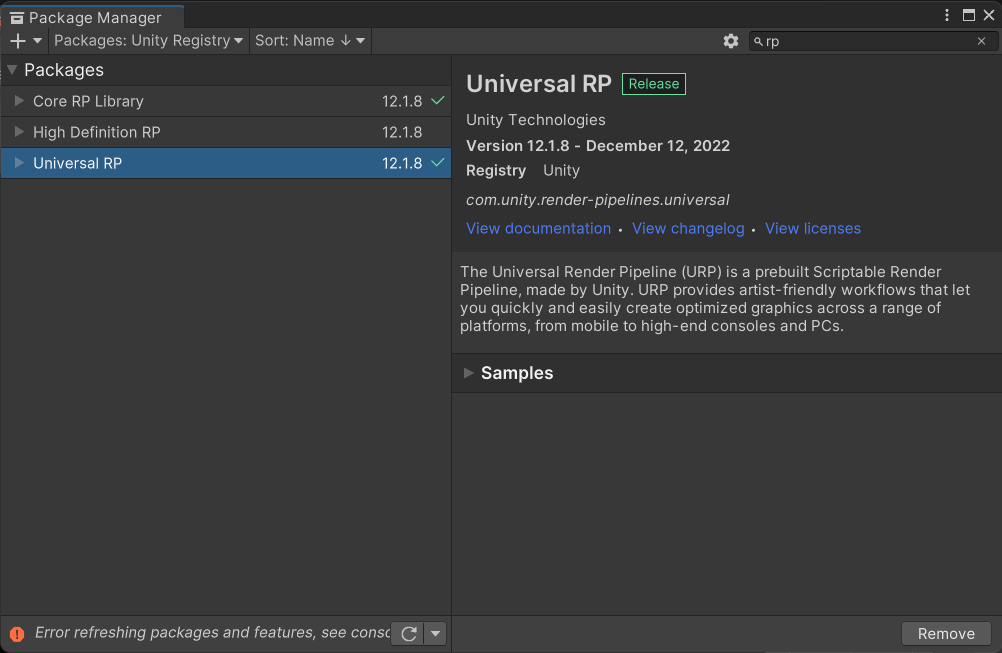Image resolution: width=1002 pixels, height=653 pixels.
Task: Expand the Core RP Library row arrow
Action: pyautogui.click(x=19, y=101)
